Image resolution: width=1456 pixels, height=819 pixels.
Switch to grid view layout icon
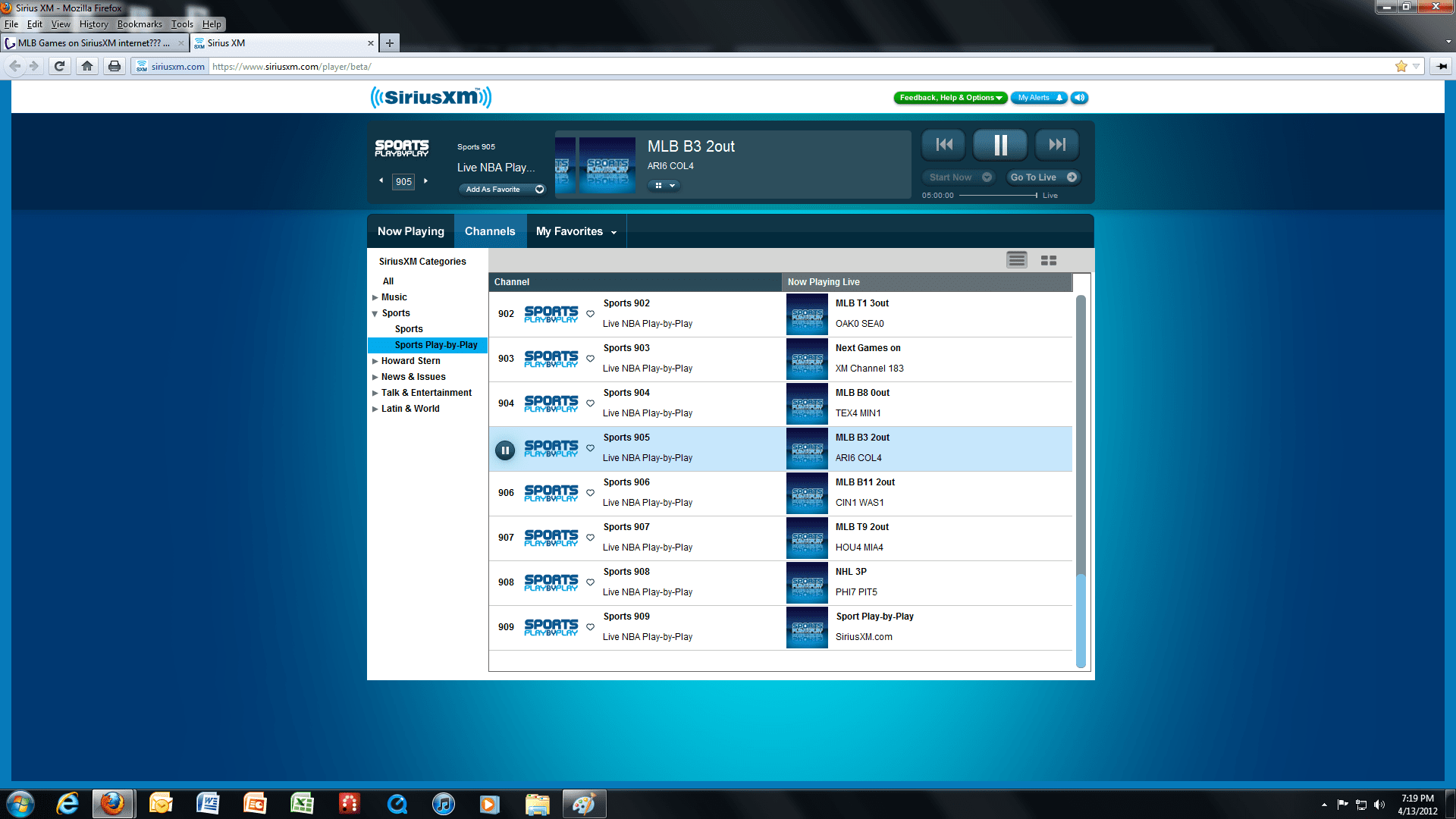1049,260
